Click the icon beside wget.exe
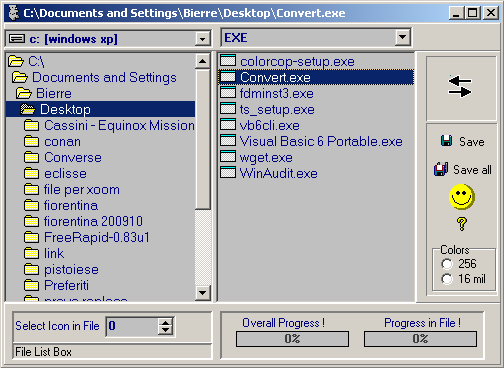The width and height of the screenshot is (504, 368). coord(228,157)
